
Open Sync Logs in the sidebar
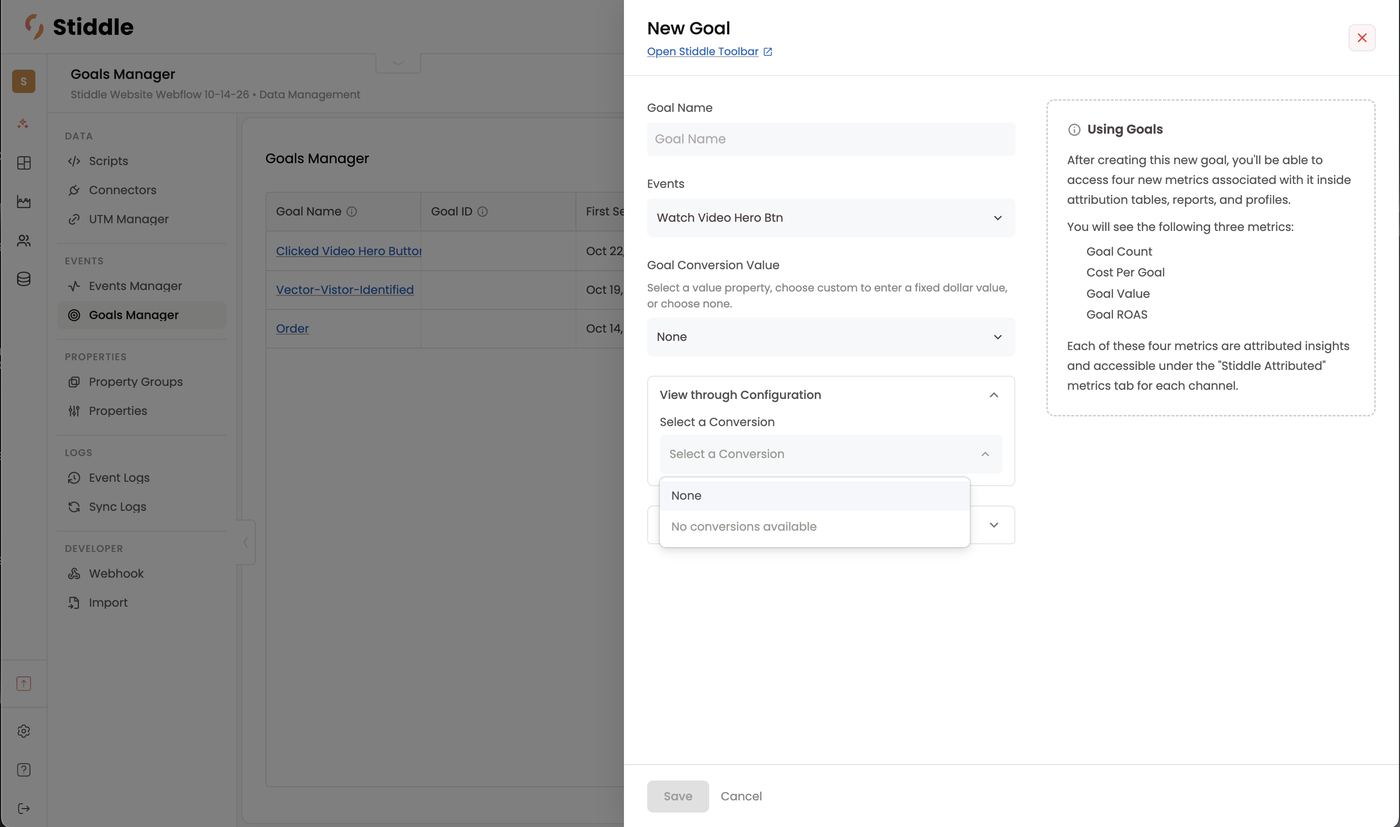pyautogui.click(x=142, y=507)
